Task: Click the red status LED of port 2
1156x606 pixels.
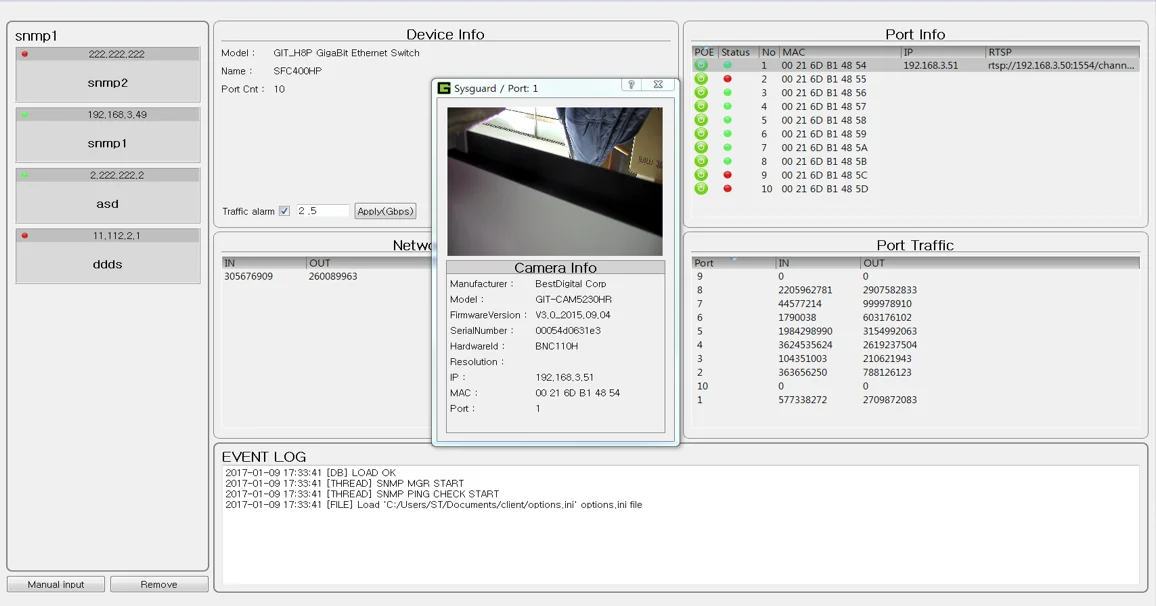Action: point(727,79)
